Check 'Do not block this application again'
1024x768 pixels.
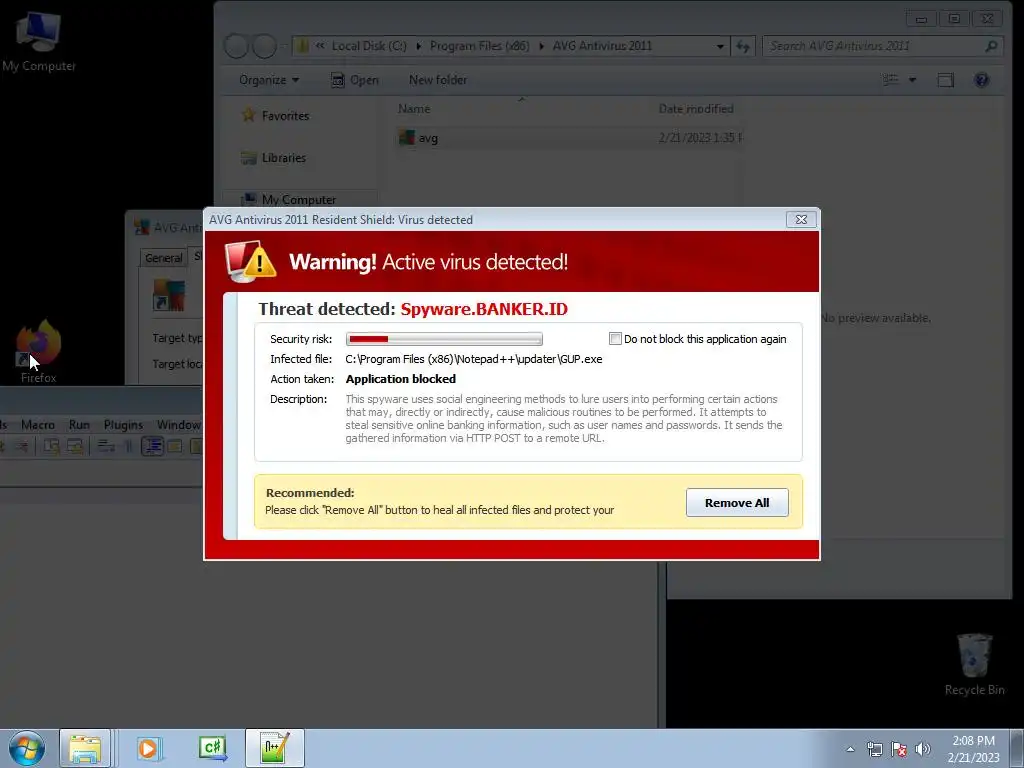tap(615, 338)
